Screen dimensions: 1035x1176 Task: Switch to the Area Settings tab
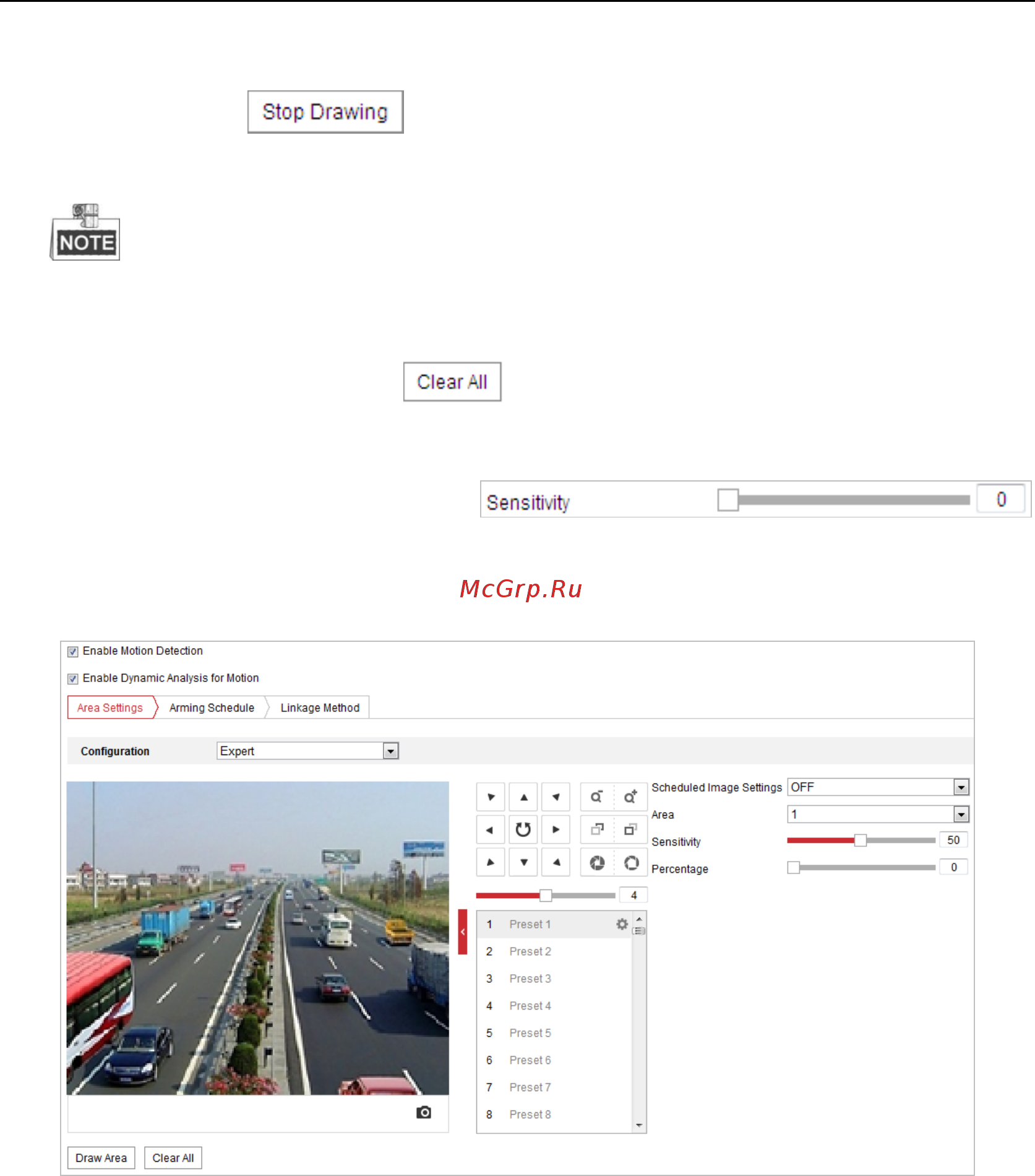pos(110,708)
